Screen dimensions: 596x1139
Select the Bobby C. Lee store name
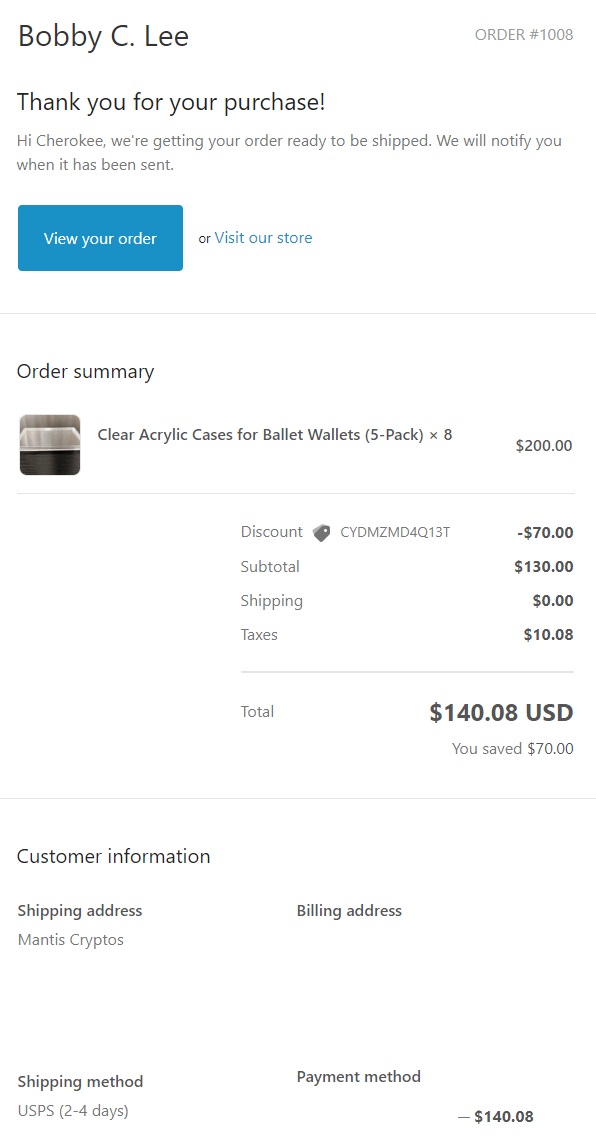pyautogui.click(x=103, y=36)
